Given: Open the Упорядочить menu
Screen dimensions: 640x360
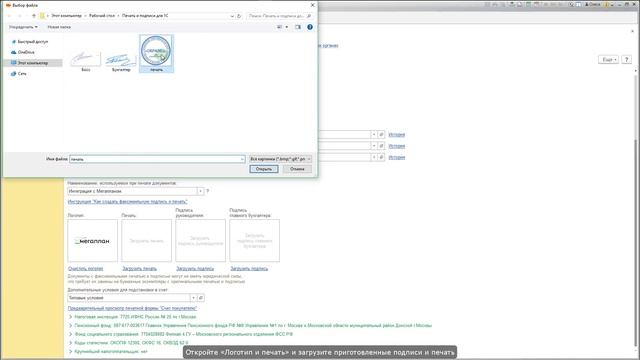Looking at the screenshot, I should [23, 27].
